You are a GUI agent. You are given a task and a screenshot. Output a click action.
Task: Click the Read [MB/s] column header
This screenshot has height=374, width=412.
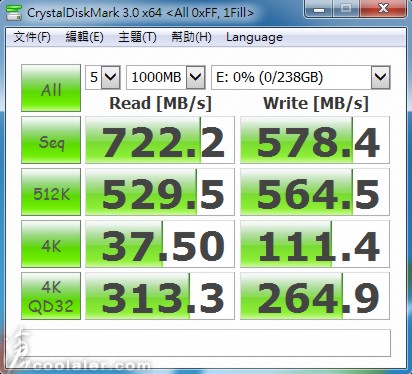pyautogui.click(x=160, y=103)
